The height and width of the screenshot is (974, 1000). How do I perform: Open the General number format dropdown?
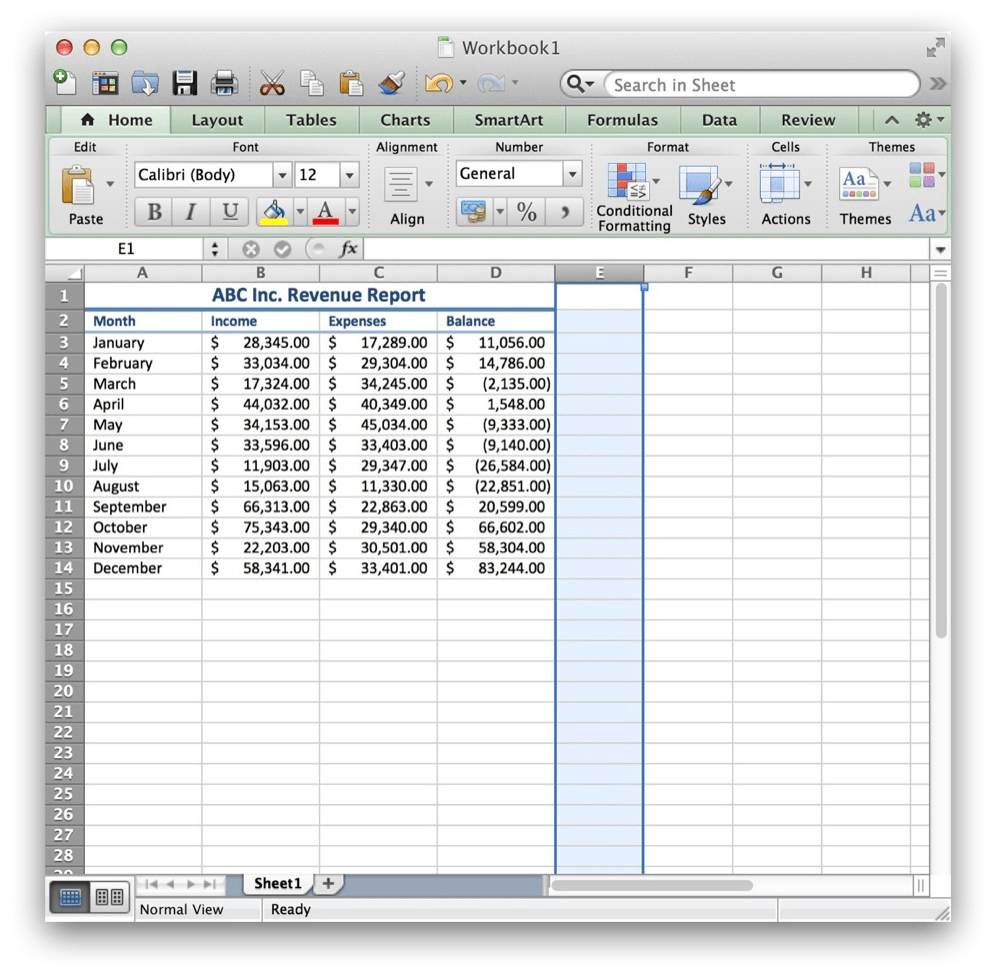571,174
